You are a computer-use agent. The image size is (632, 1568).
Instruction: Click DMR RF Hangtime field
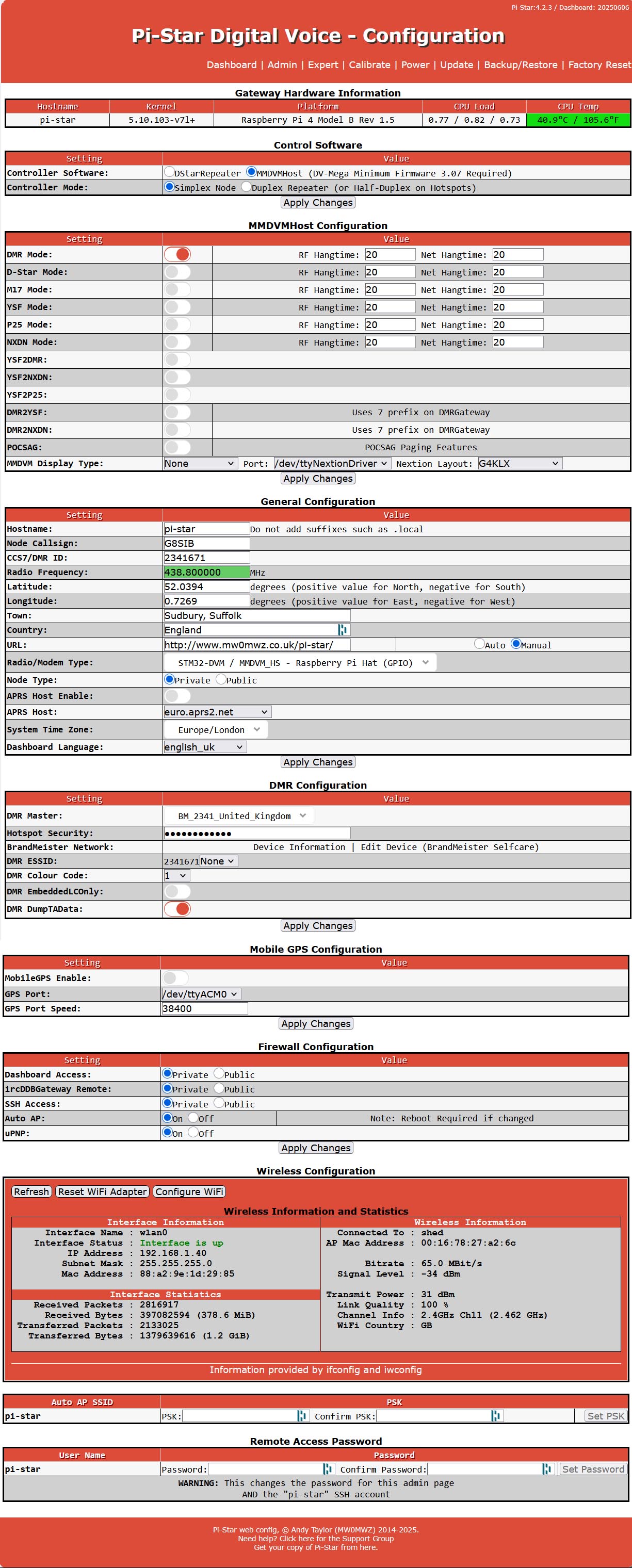(x=390, y=254)
